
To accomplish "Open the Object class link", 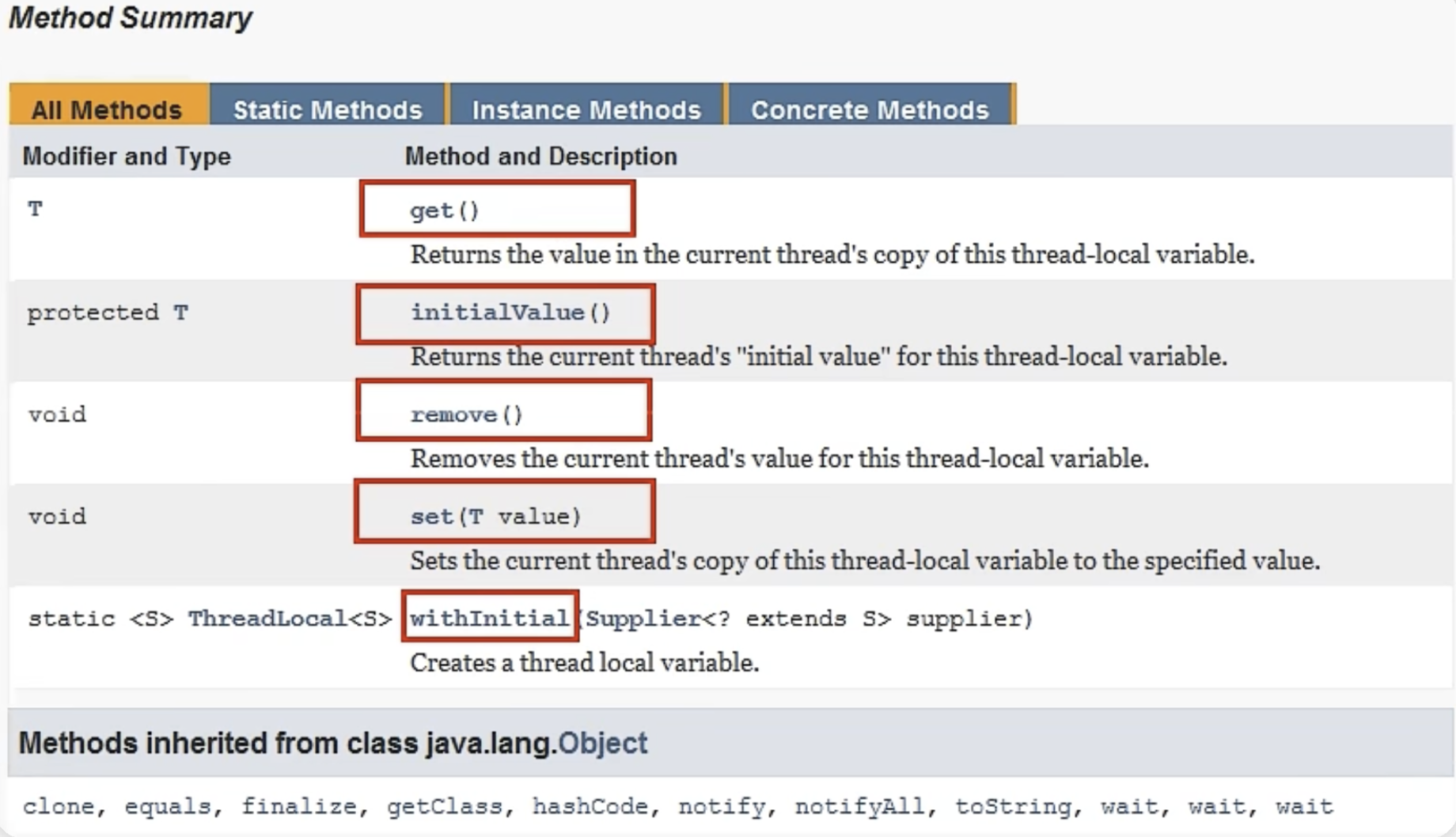I will pyautogui.click(x=602, y=743).
